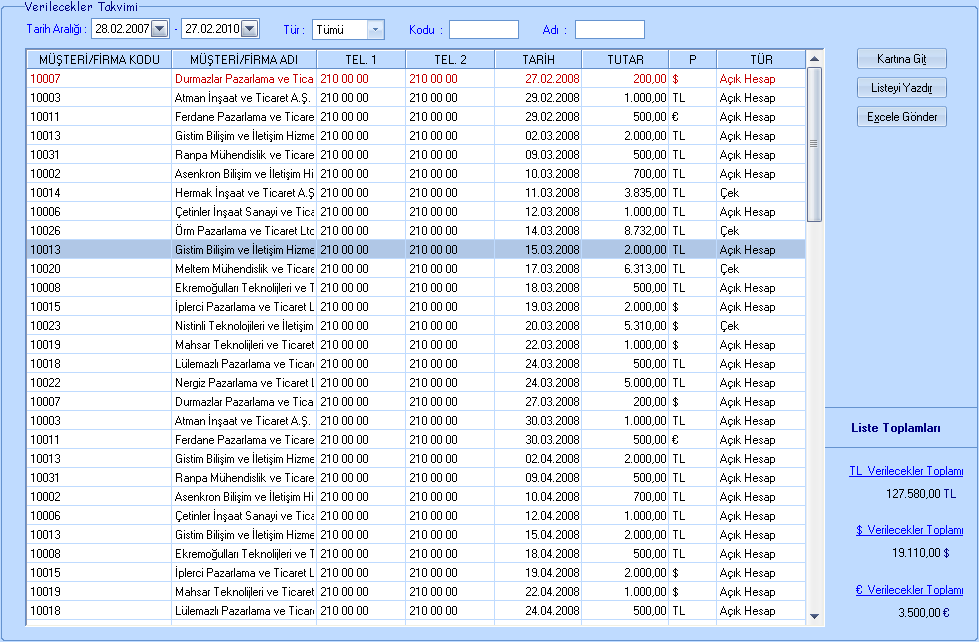Select Hermak İnşaat ve Ticaret row

(416, 193)
